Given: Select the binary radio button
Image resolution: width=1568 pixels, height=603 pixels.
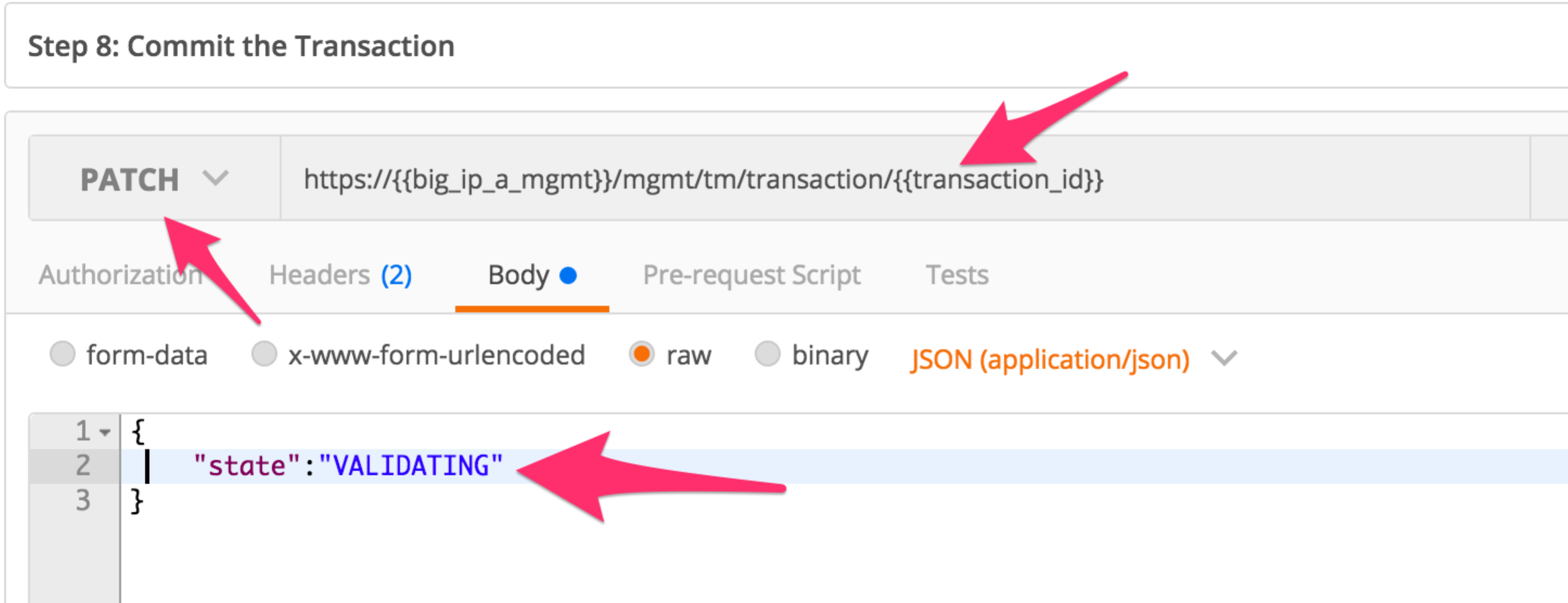Looking at the screenshot, I should click(x=767, y=354).
